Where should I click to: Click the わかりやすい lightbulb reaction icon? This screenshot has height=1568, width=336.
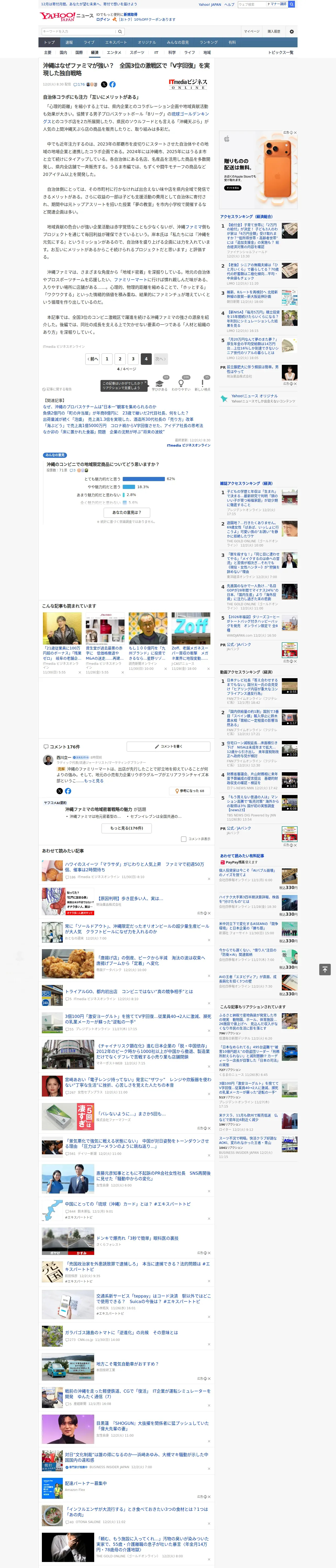[x=181, y=383]
